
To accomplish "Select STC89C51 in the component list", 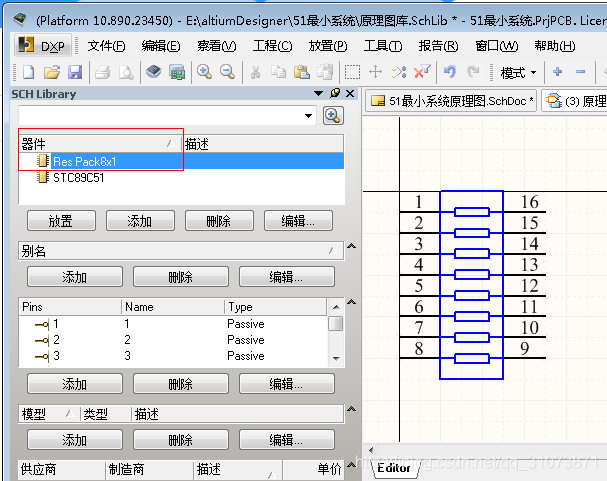I will coord(78,178).
